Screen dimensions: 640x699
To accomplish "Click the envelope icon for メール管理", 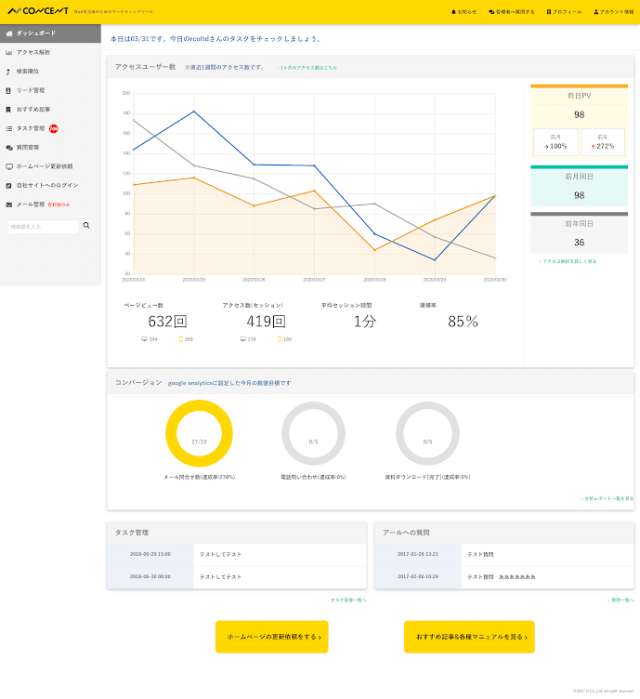I will pyautogui.click(x=9, y=205).
